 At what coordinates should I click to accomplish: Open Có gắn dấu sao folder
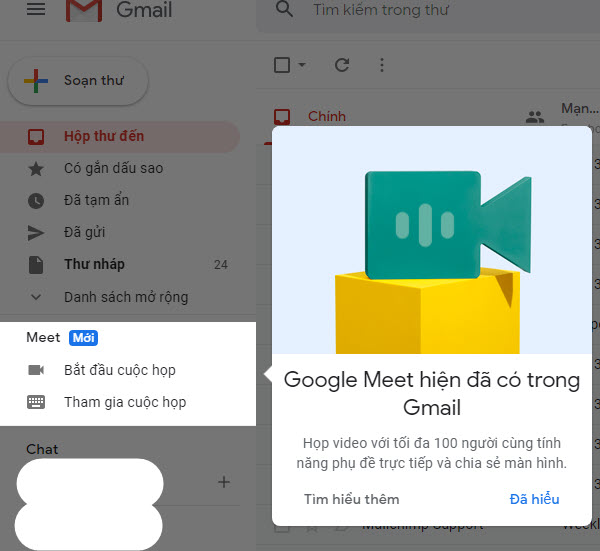pyautogui.click(x=113, y=168)
